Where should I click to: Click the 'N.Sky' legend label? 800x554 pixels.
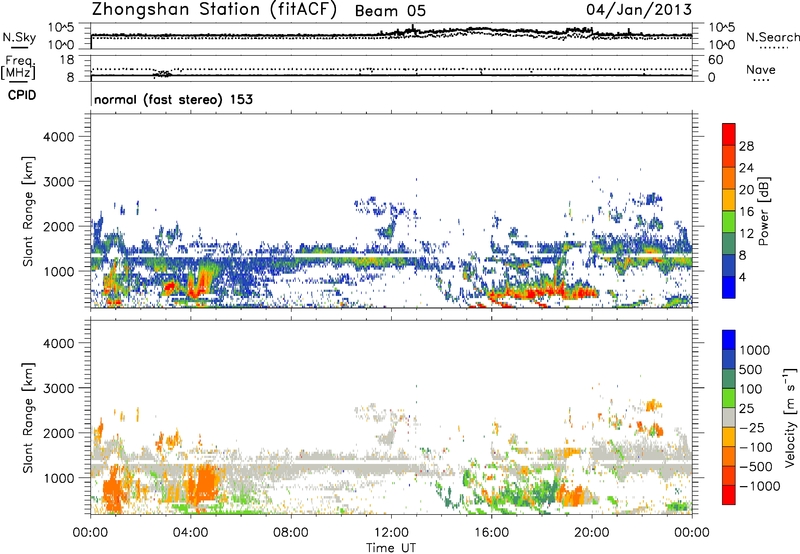tap(19, 37)
